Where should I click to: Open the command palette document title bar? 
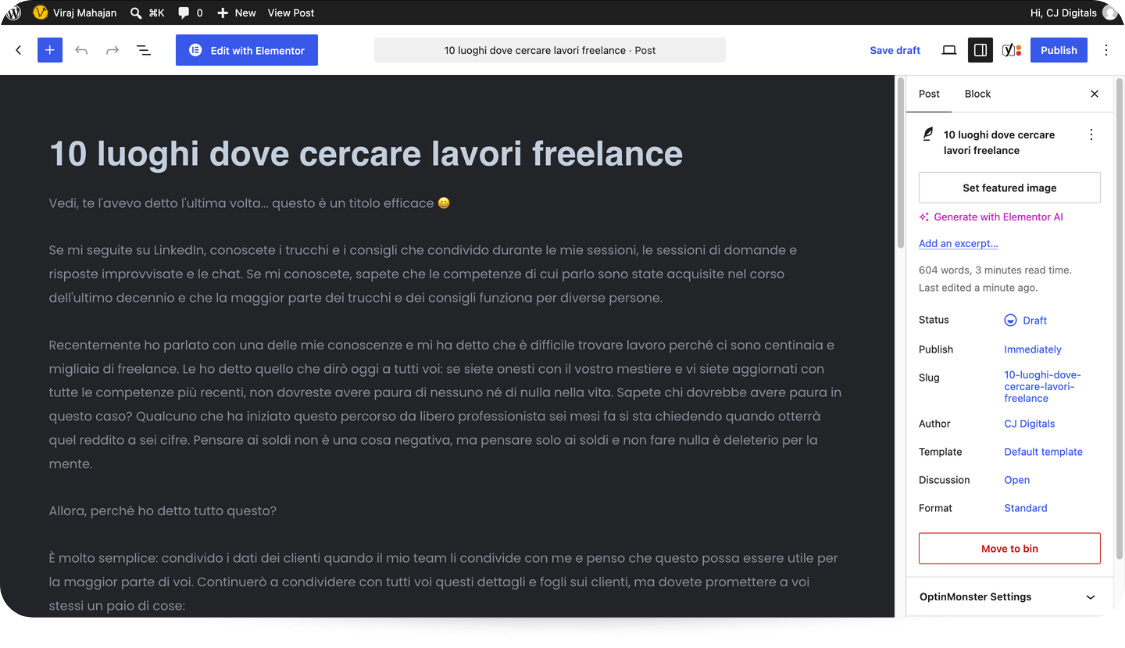coord(550,50)
